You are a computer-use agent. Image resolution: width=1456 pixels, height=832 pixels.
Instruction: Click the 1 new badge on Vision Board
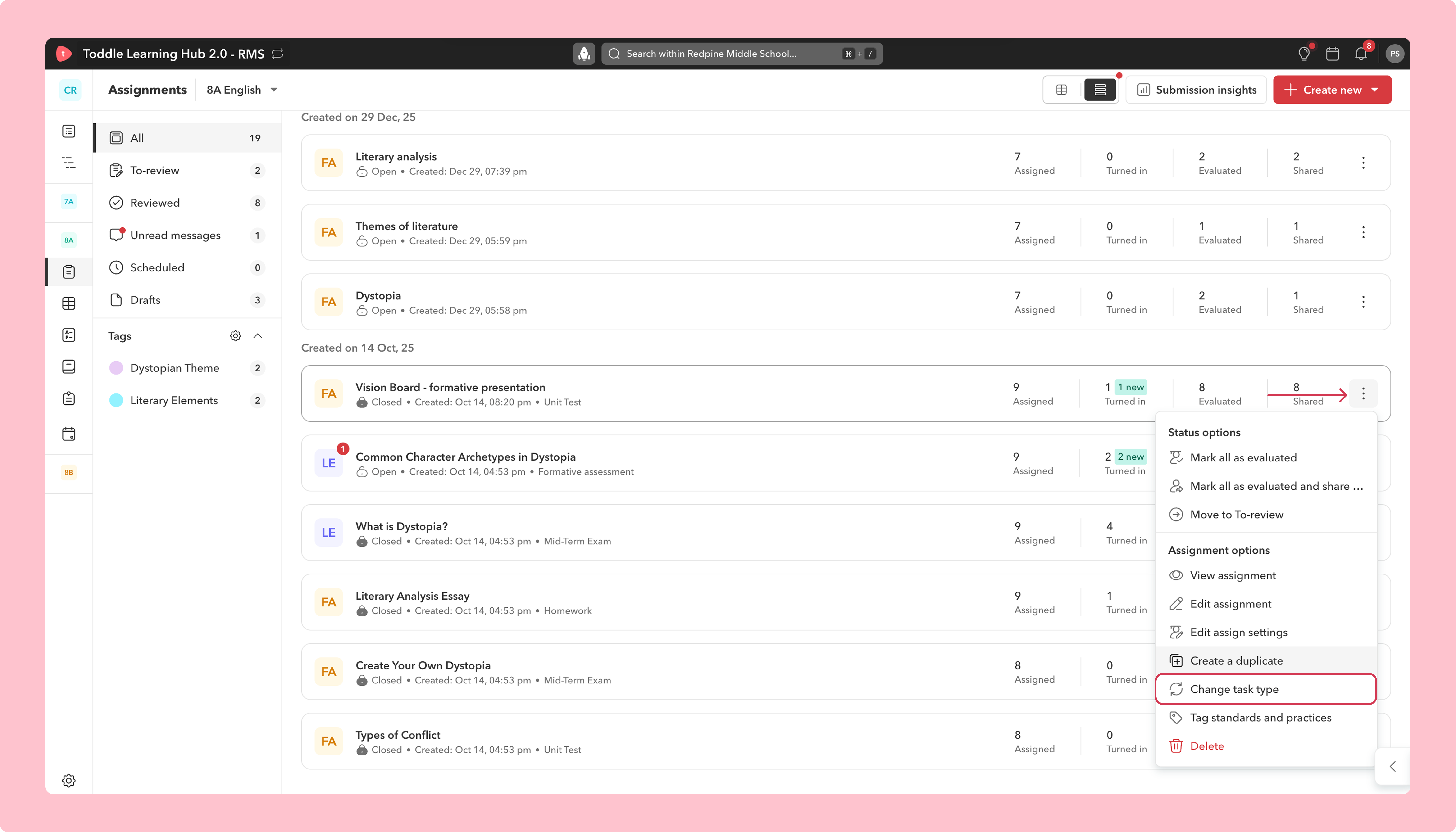[x=1131, y=387]
